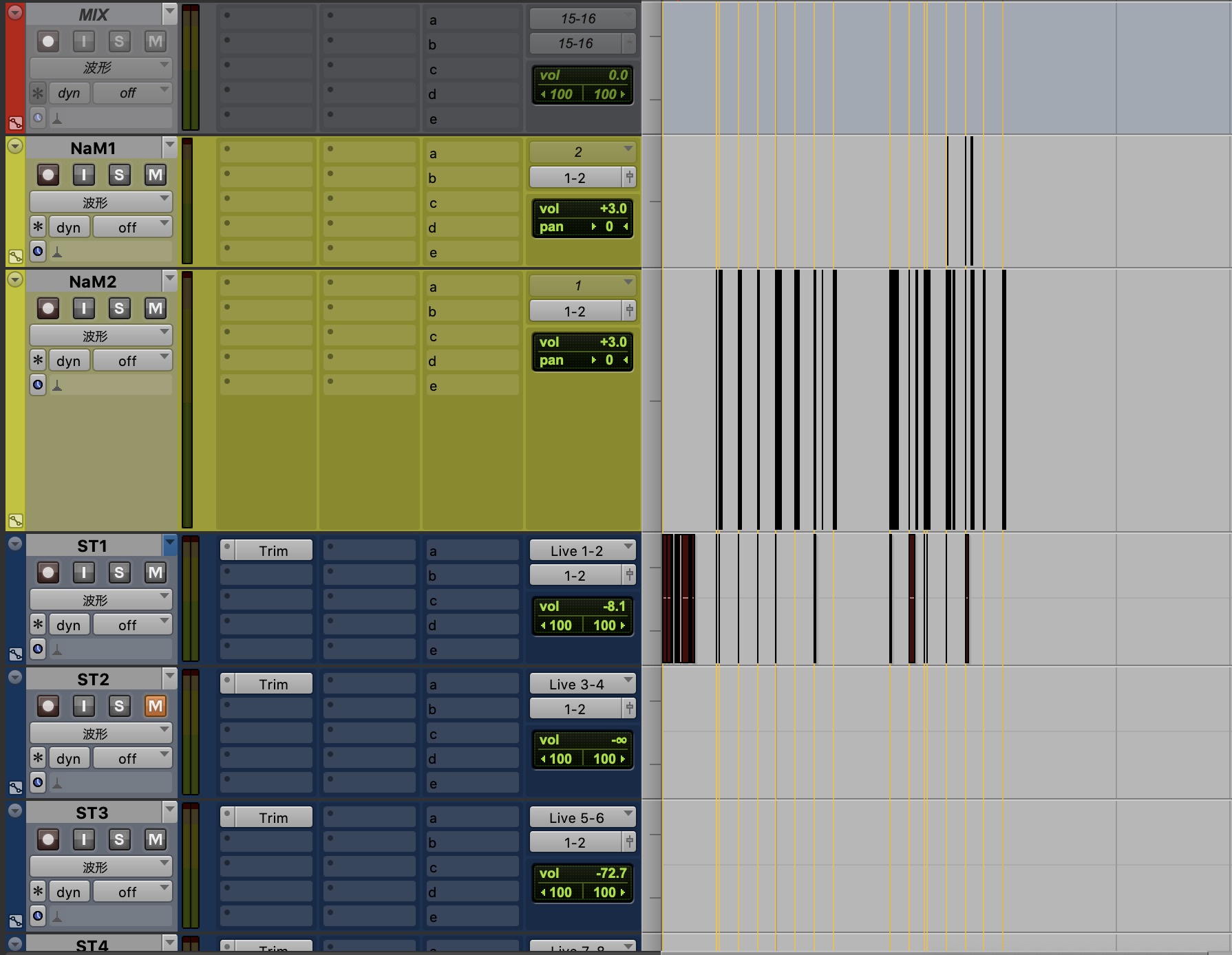Enable input monitoring on the ST1 track
1232x955 pixels.
83,572
